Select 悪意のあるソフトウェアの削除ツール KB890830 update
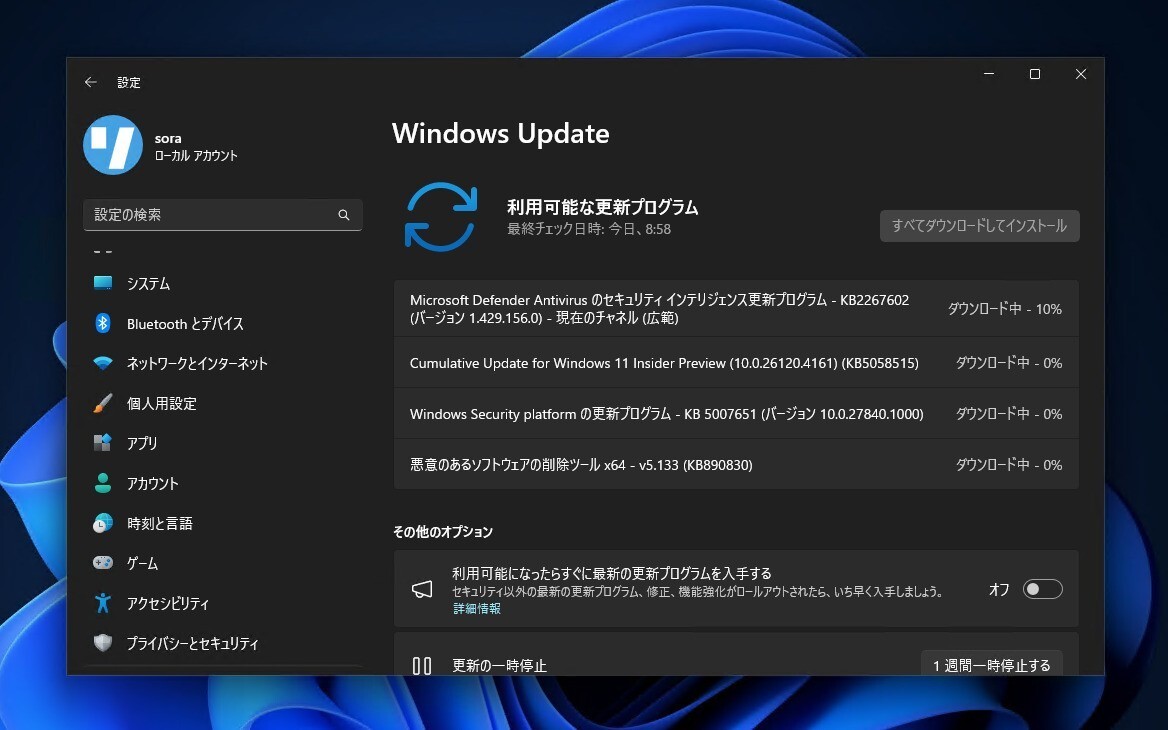1168x730 pixels. (x=736, y=465)
